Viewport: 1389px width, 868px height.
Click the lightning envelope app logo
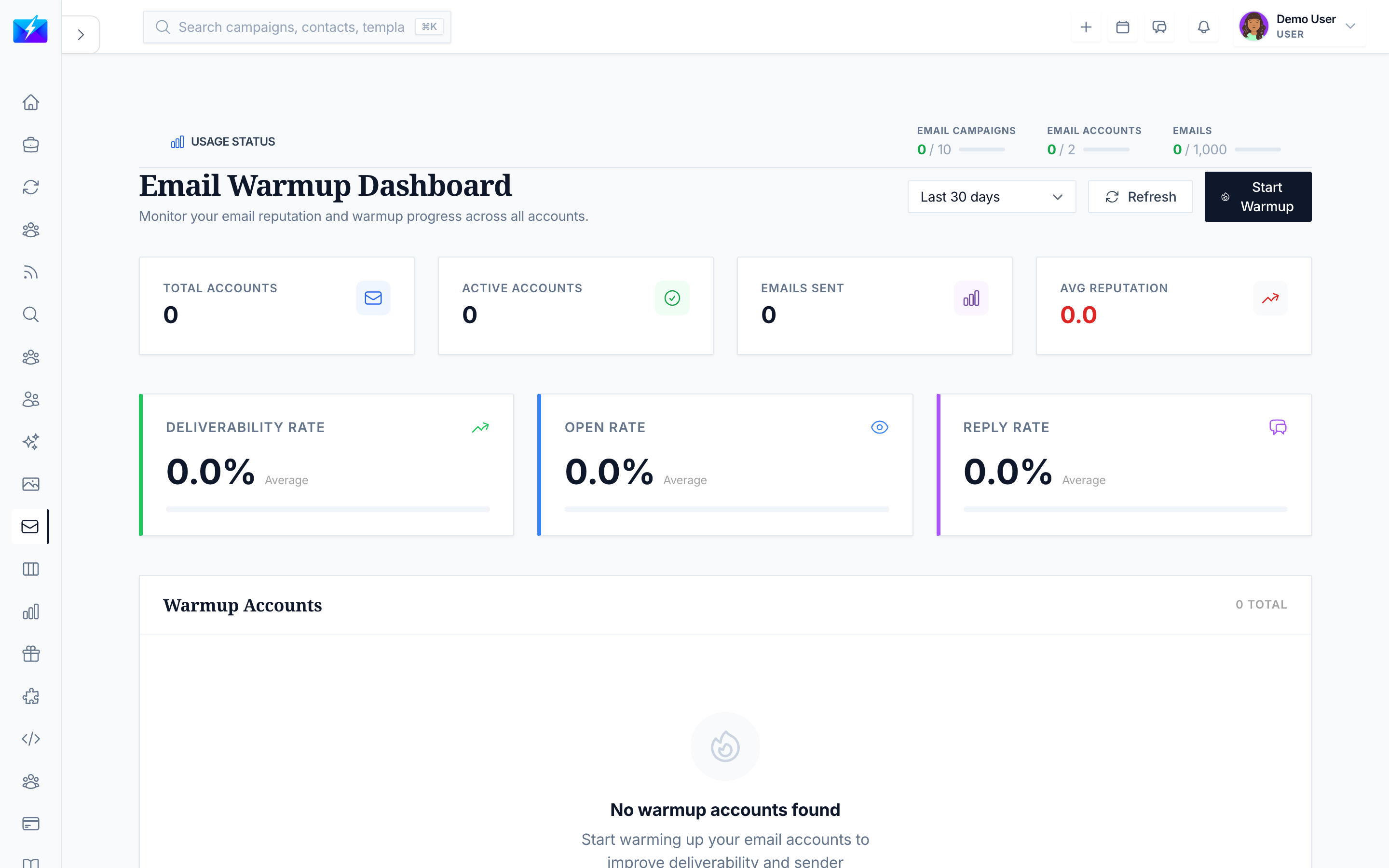[x=30, y=29]
